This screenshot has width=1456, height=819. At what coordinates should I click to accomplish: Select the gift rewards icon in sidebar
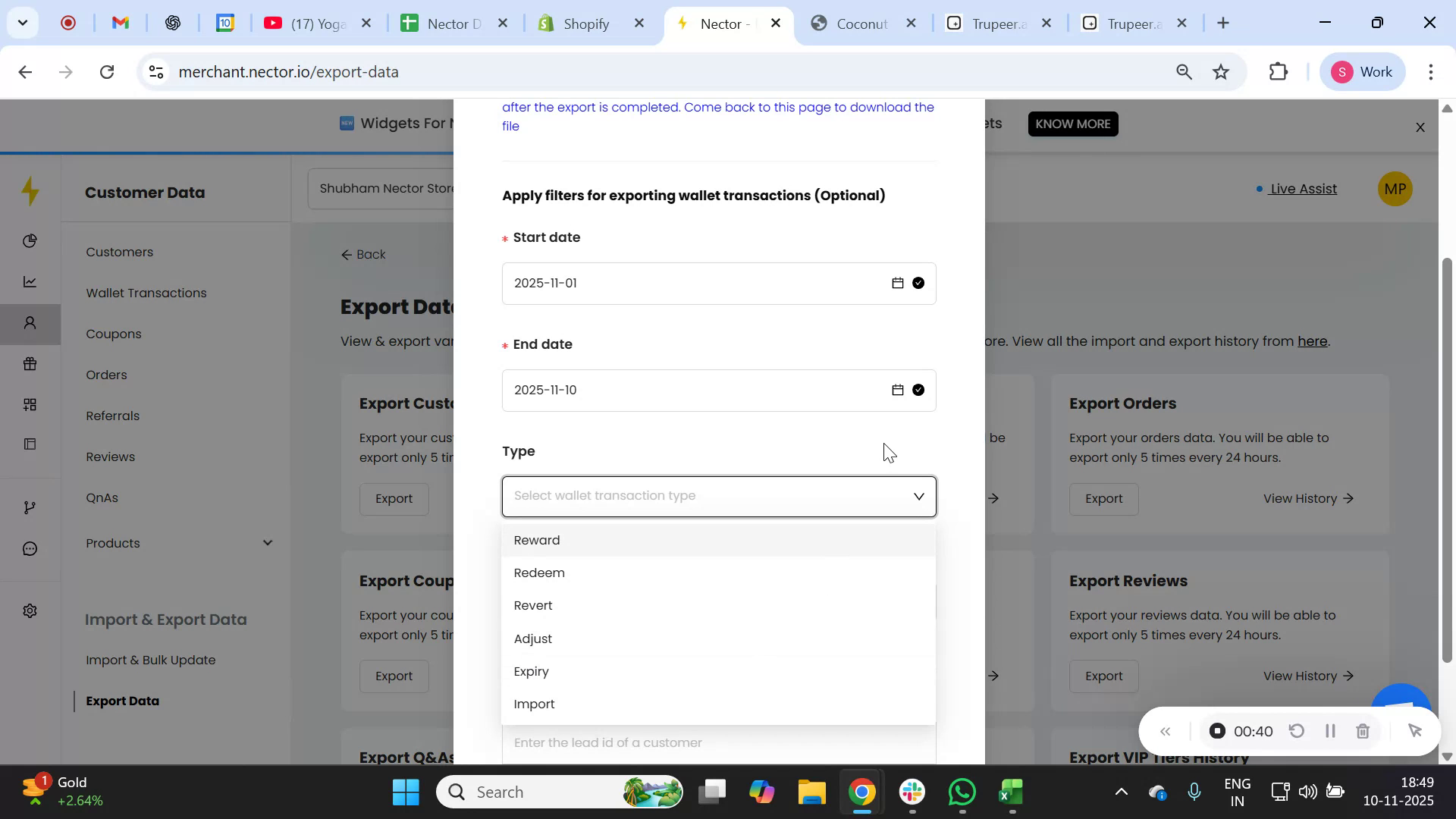[x=30, y=364]
